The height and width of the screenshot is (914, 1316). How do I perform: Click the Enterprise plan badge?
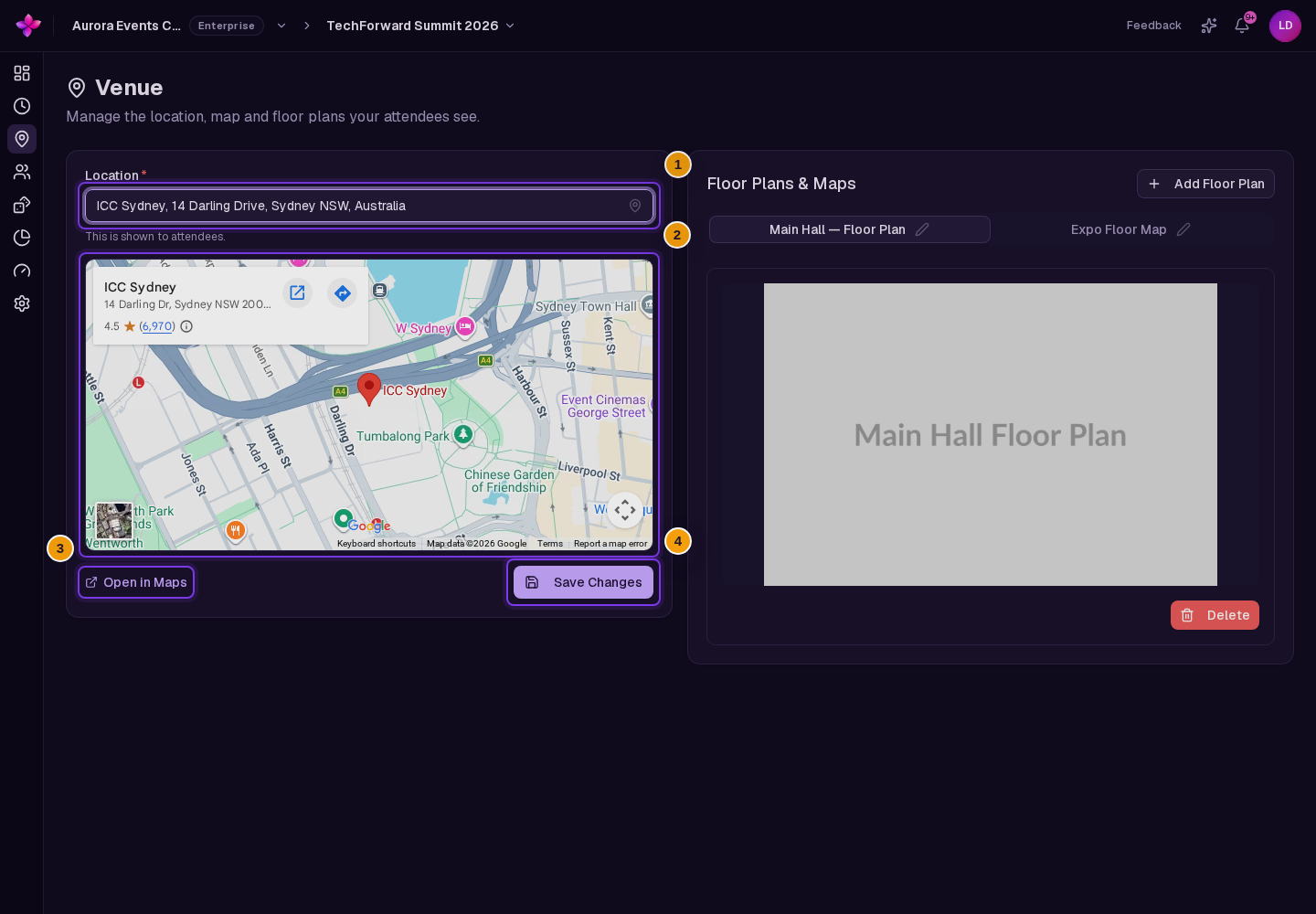[227, 26]
